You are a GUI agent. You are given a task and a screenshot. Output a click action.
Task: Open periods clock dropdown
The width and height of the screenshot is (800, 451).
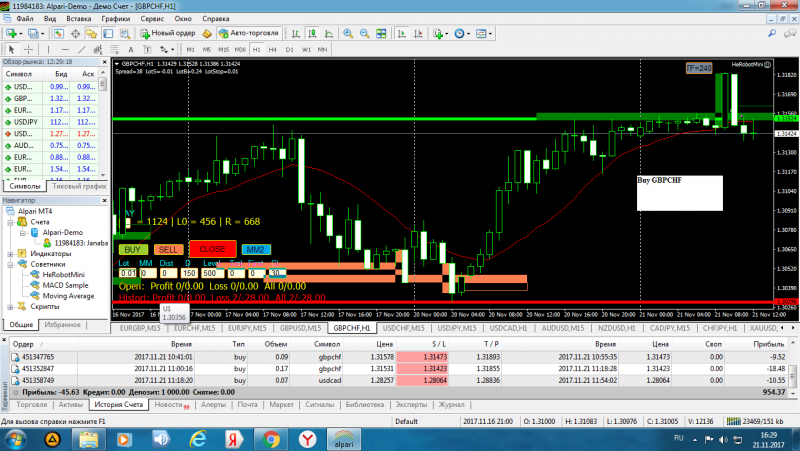[x=462, y=34]
